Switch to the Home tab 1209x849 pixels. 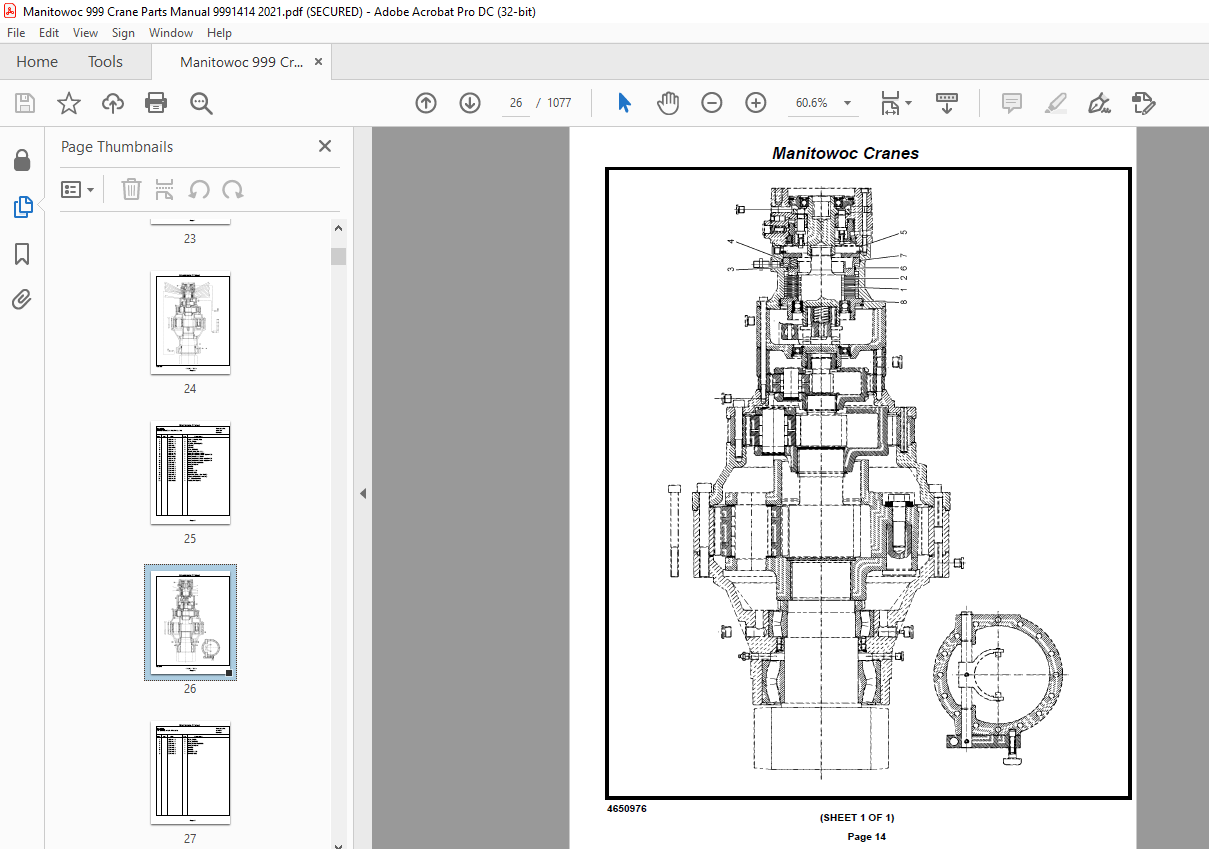tap(37, 62)
